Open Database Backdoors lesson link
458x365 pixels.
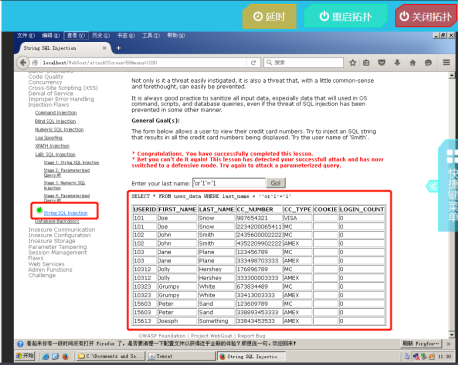click(57, 222)
